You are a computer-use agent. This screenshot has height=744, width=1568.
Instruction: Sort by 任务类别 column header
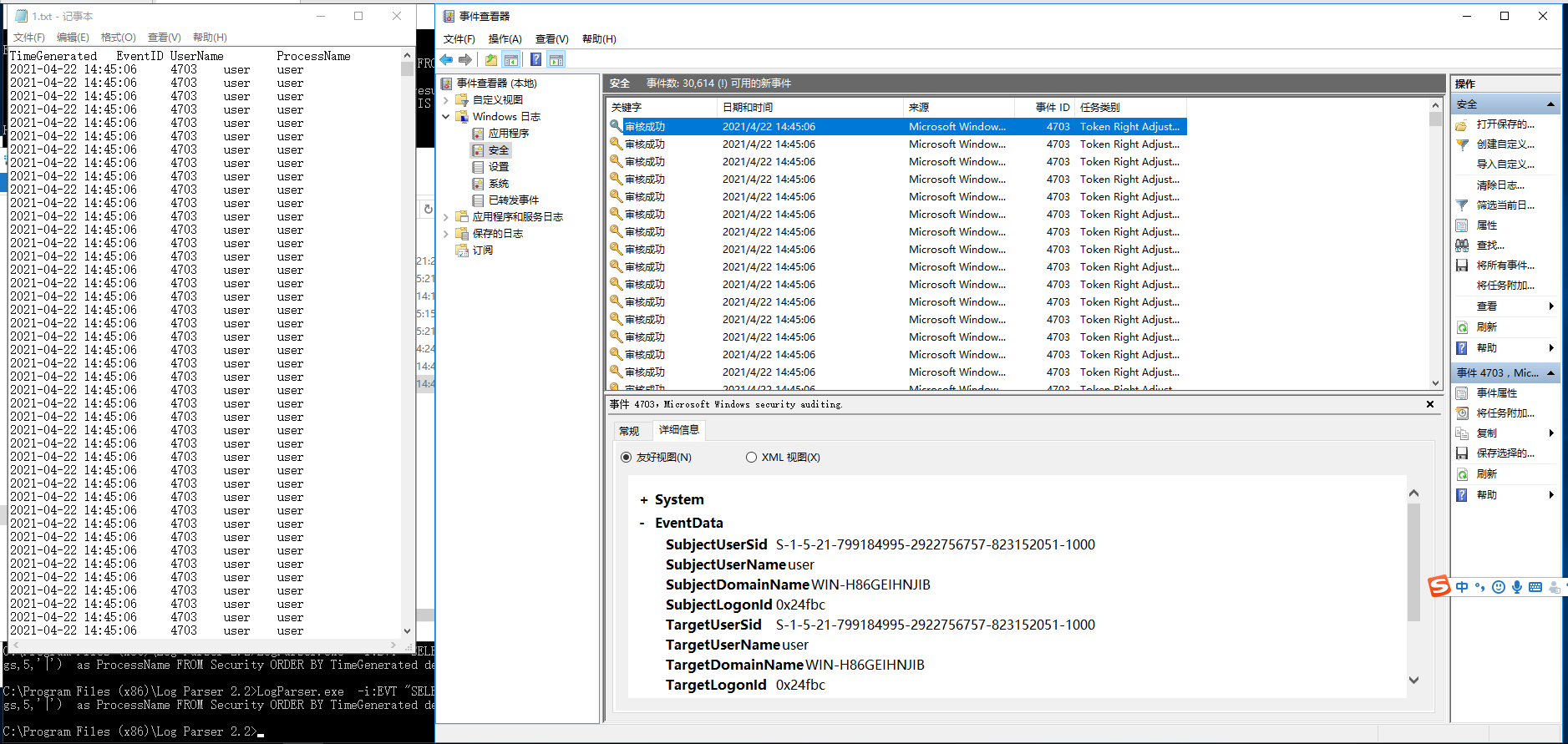[x=1130, y=108]
